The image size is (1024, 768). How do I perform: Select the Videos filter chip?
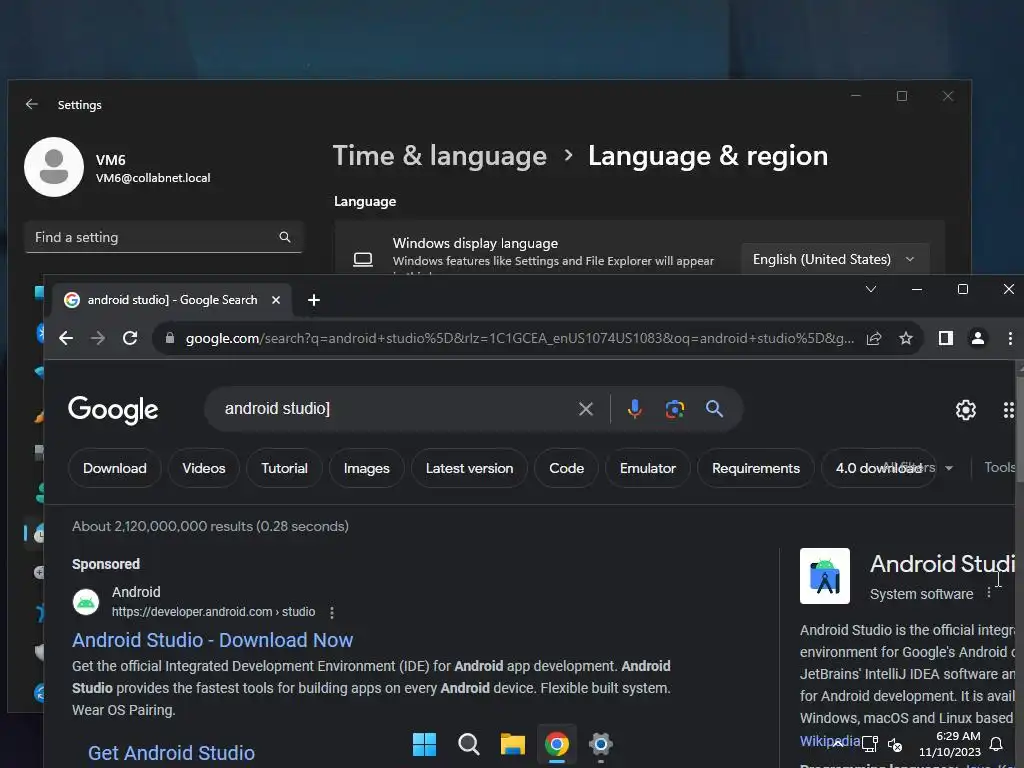pos(204,468)
